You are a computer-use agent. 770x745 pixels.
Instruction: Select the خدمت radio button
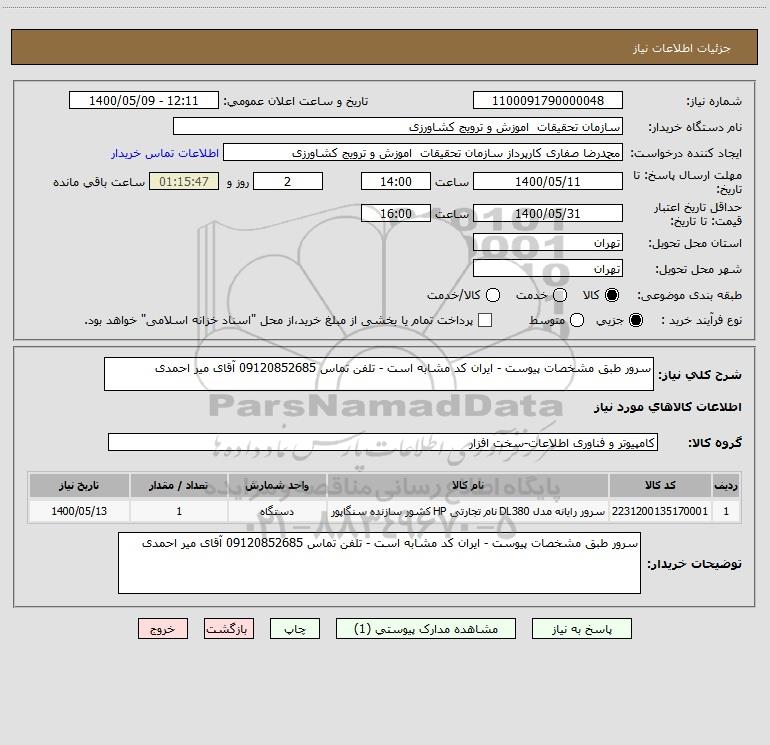tap(560, 295)
